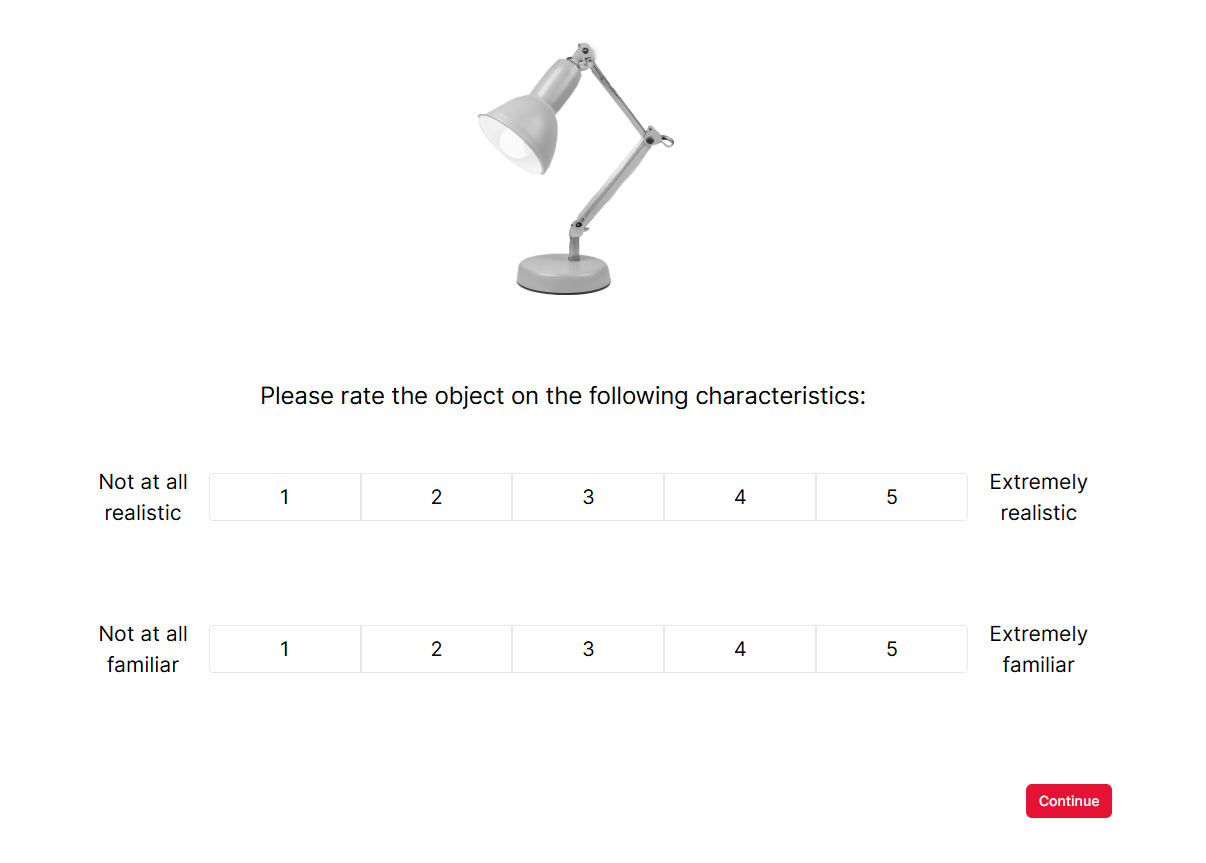
Task: Click the lamp's middle arm joint
Action: (x=654, y=136)
